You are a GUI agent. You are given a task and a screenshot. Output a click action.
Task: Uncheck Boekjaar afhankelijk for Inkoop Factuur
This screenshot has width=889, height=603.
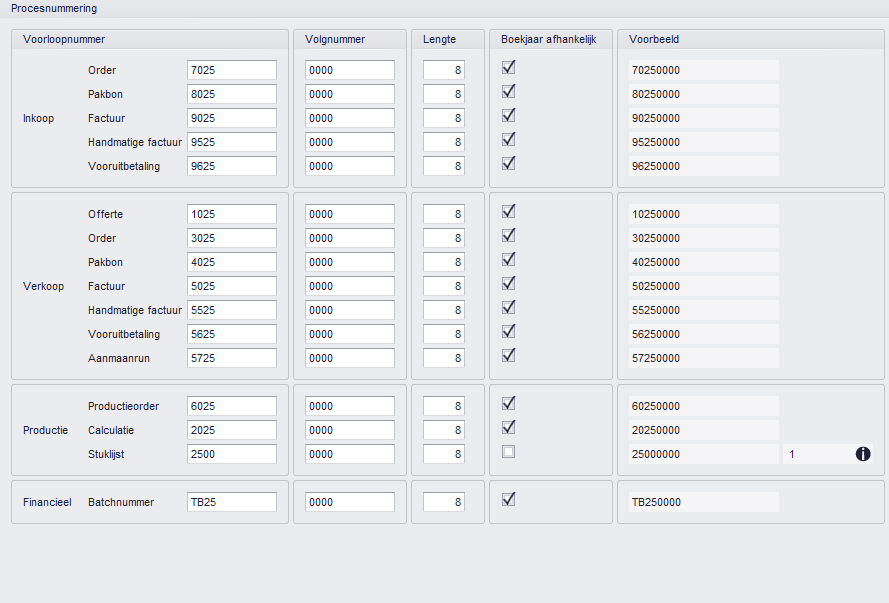pos(509,116)
